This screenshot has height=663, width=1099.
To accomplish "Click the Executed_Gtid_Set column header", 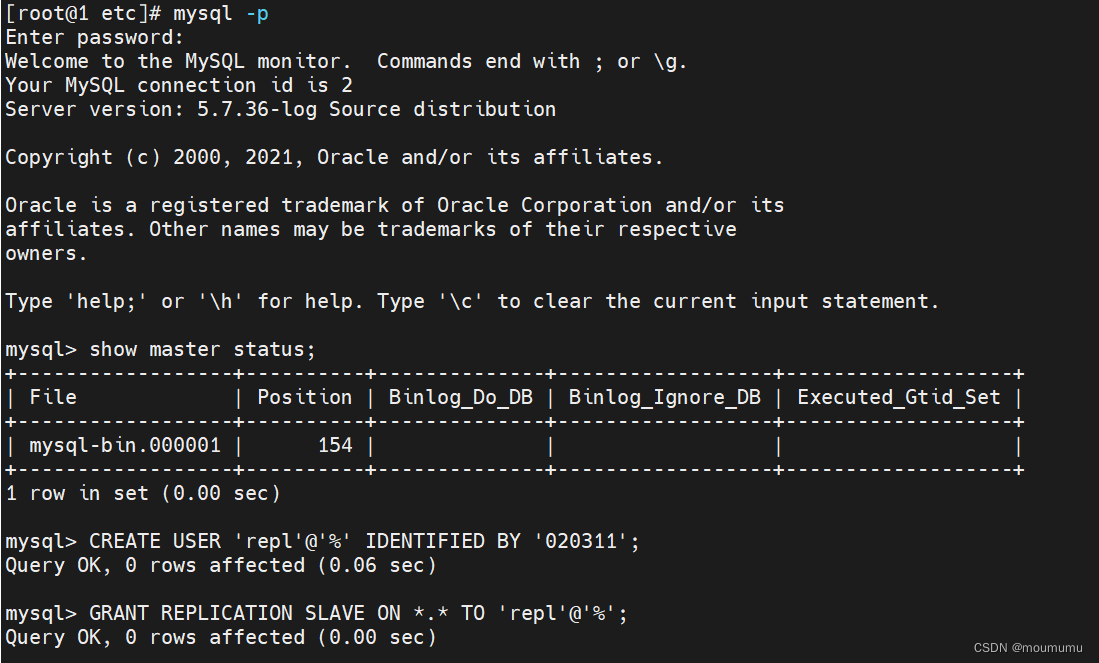I will 898,397.
